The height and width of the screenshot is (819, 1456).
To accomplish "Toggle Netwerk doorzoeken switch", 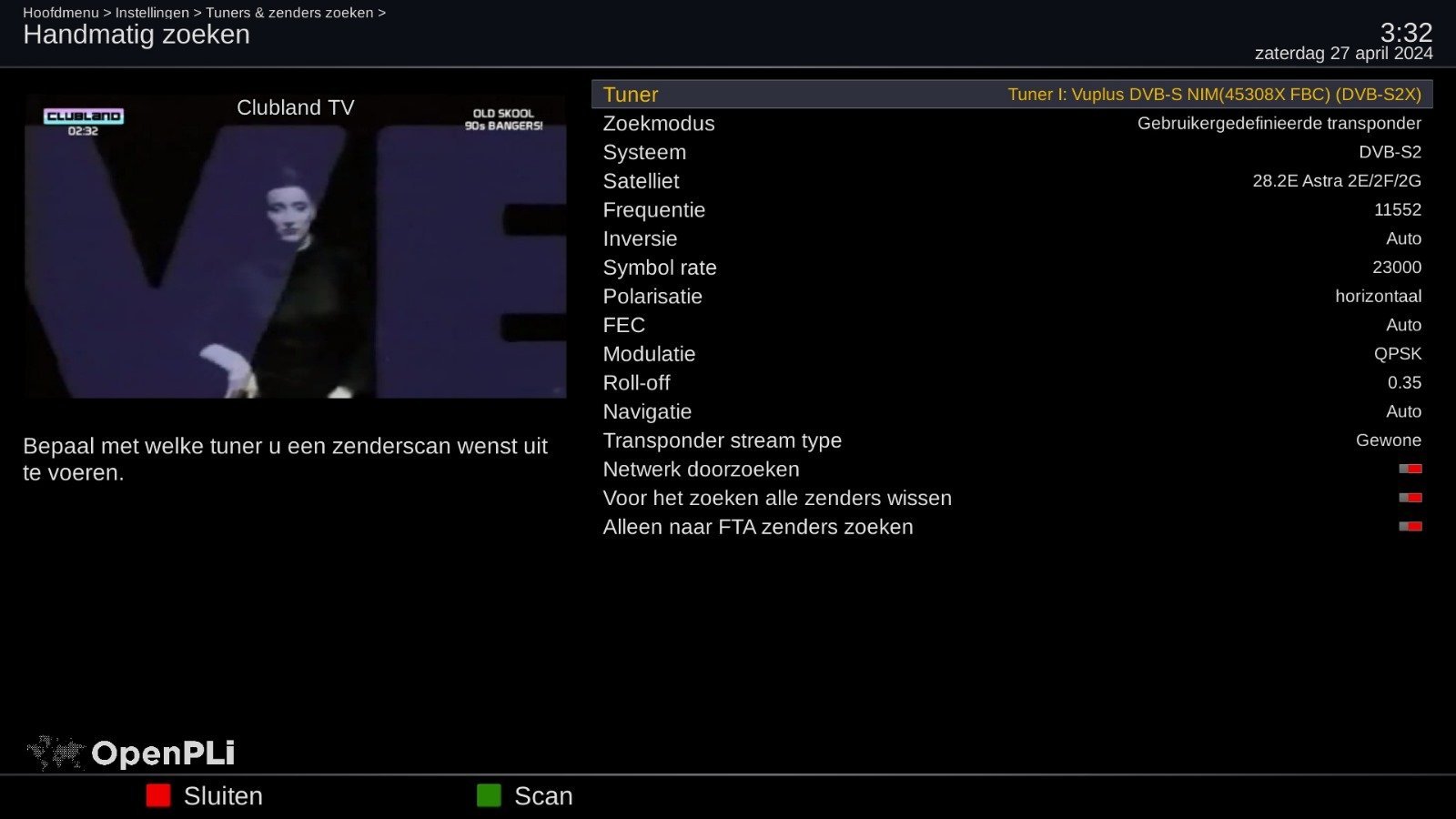I will 1410,470.
